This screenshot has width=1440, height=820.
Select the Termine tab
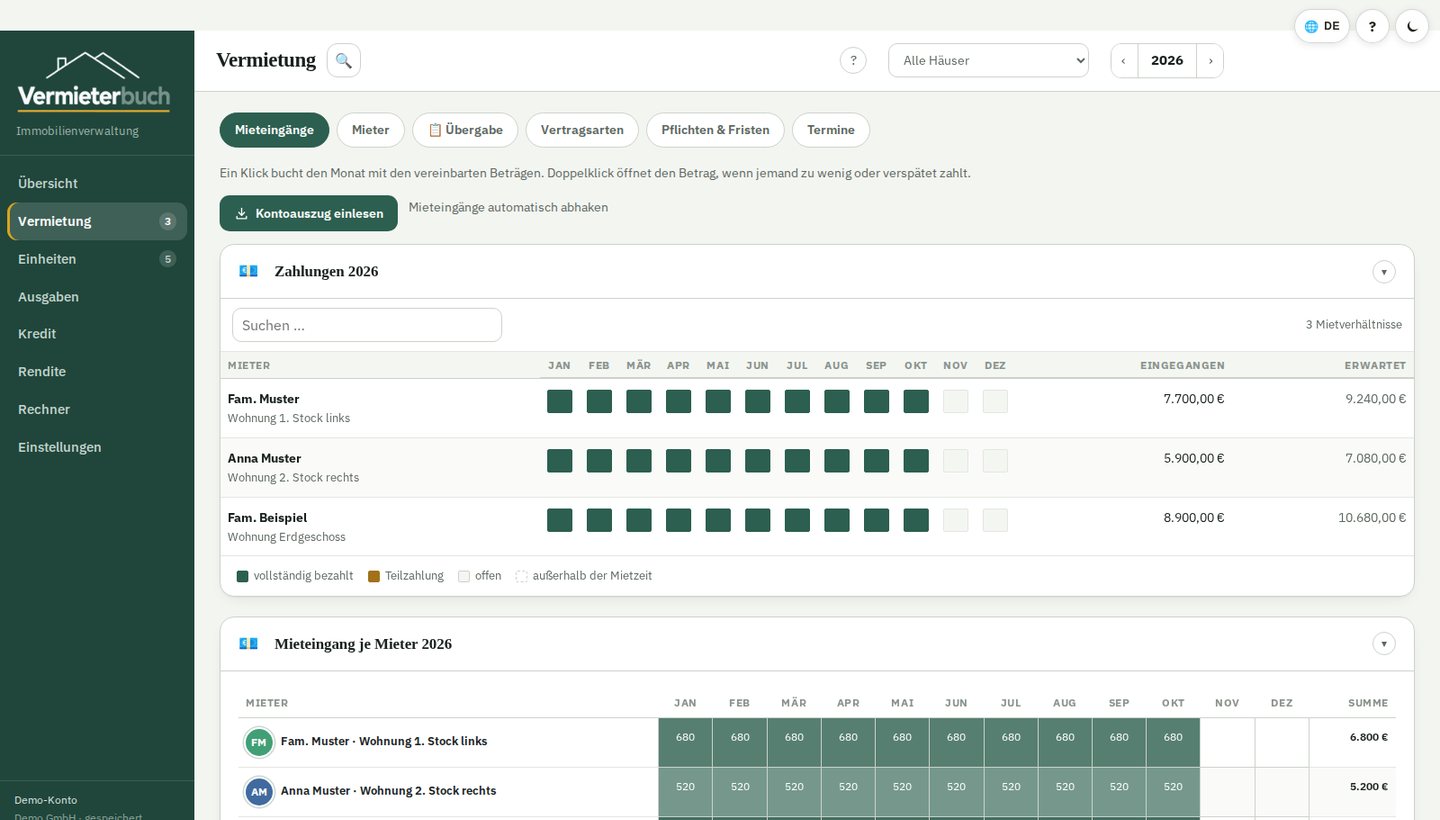coord(831,130)
